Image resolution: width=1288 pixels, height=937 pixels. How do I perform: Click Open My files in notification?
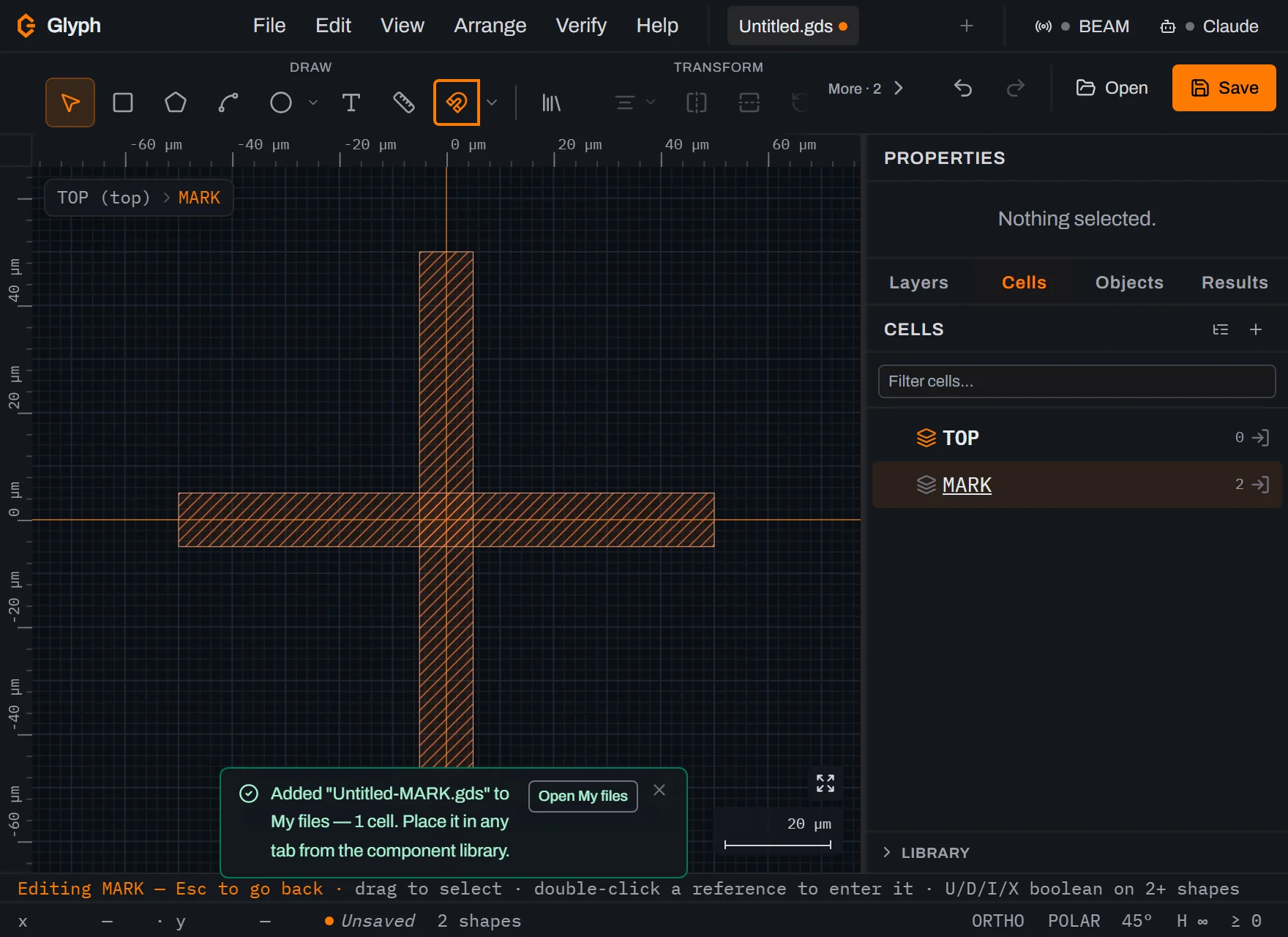[583, 796]
